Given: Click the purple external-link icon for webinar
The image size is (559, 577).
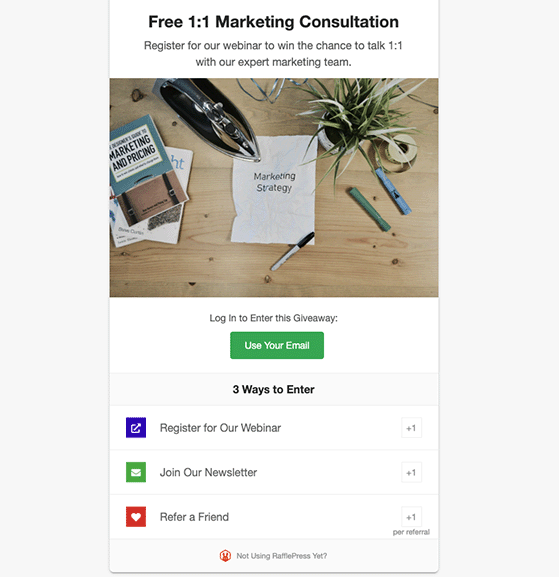Looking at the screenshot, I should (x=136, y=428).
